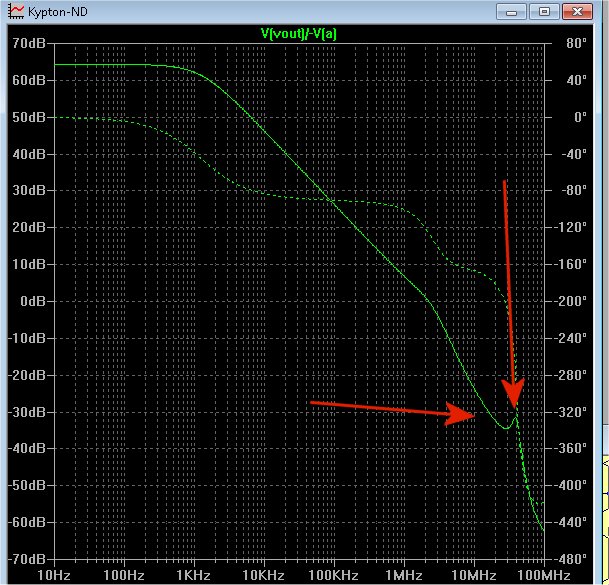Image resolution: width=609 pixels, height=585 pixels.
Task: Click the -400° phase axis label
Action: point(570,485)
